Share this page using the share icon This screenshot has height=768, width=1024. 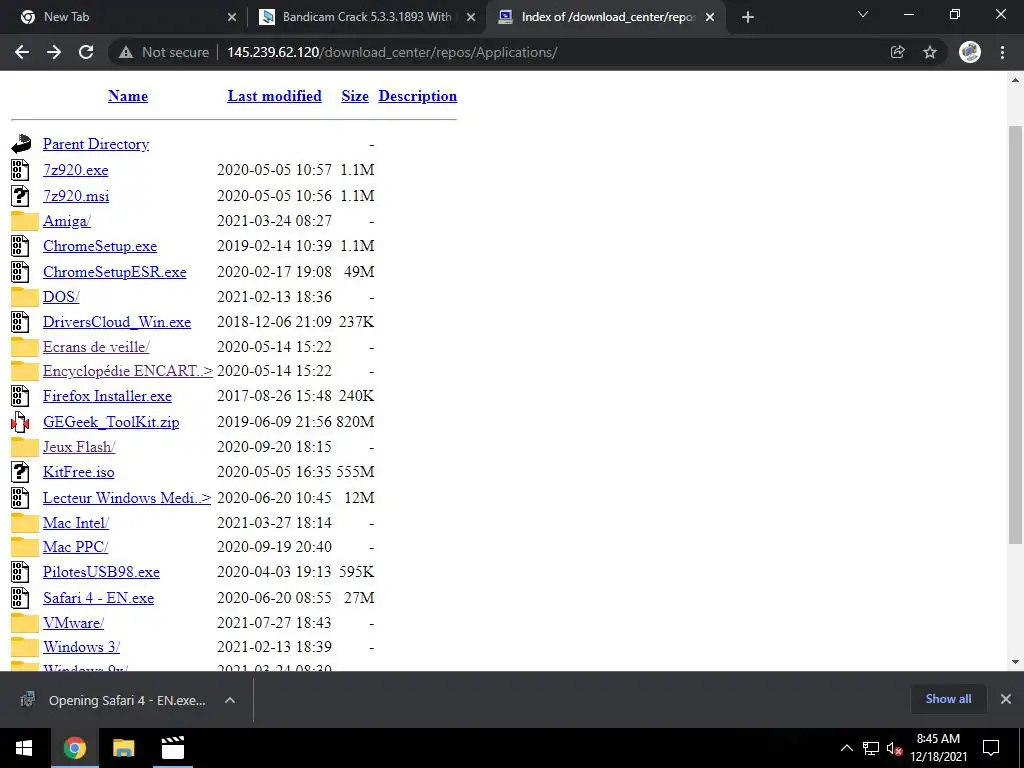point(898,52)
